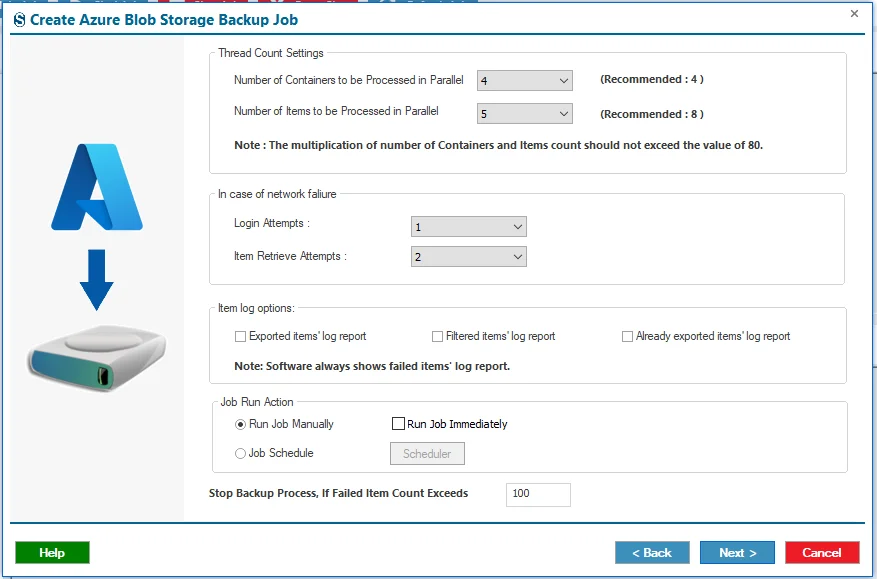The width and height of the screenshot is (877, 579).
Task: Go back with the Back button
Action: coord(652,553)
